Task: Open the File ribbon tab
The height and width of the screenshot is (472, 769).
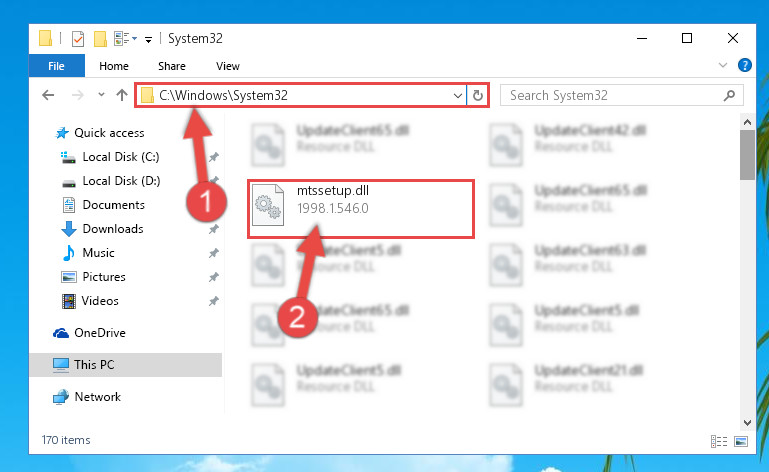Action: click(x=56, y=66)
